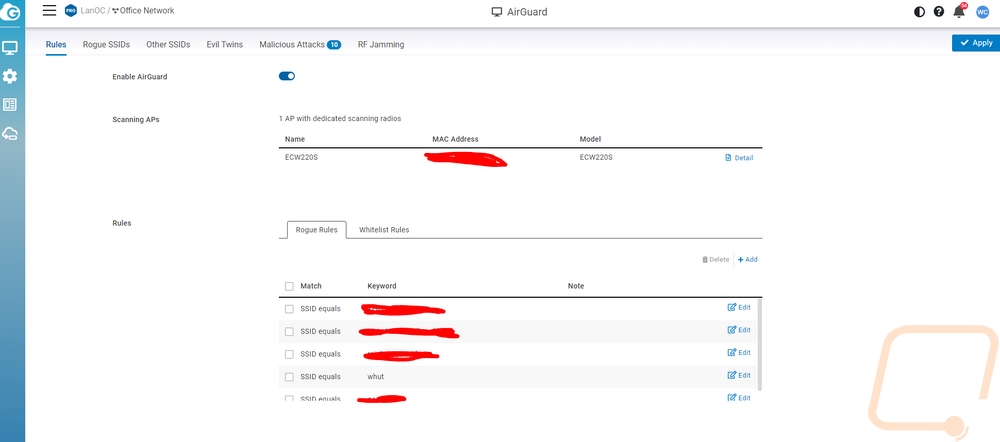Click the Model column header
The height and width of the screenshot is (442, 1000).
coord(591,139)
